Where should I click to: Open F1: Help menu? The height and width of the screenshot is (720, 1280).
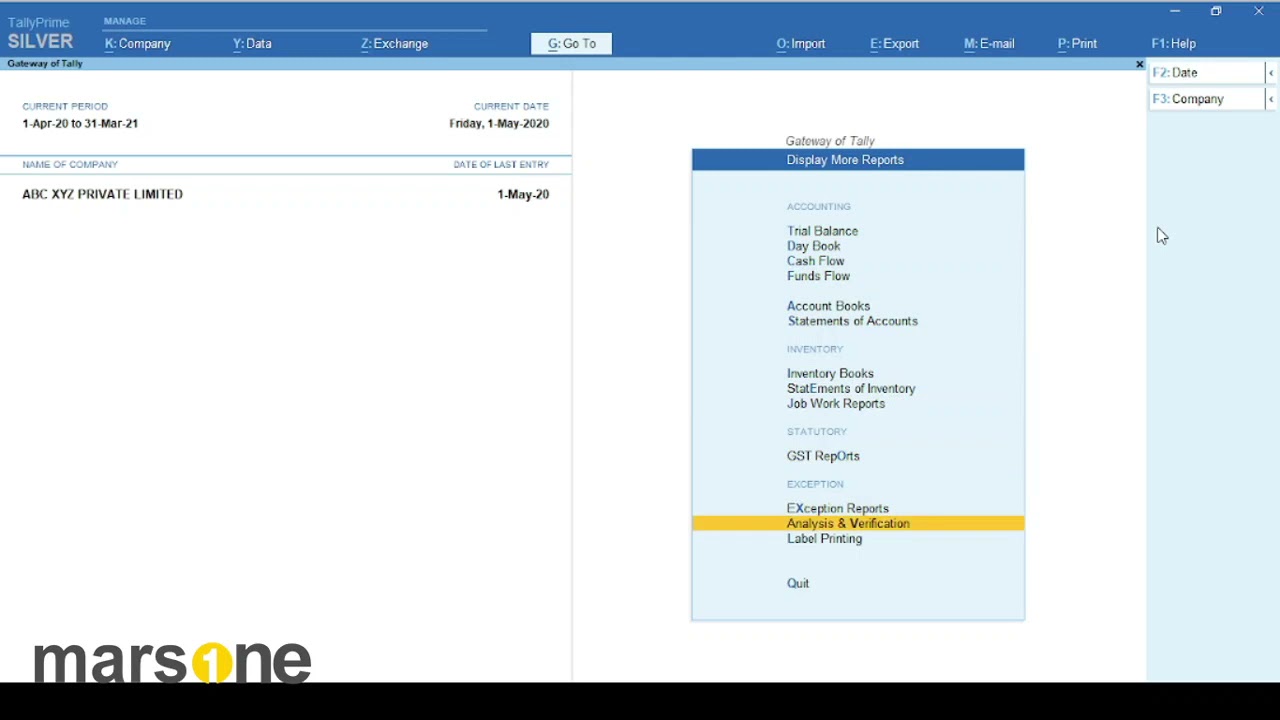(x=1173, y=44)
